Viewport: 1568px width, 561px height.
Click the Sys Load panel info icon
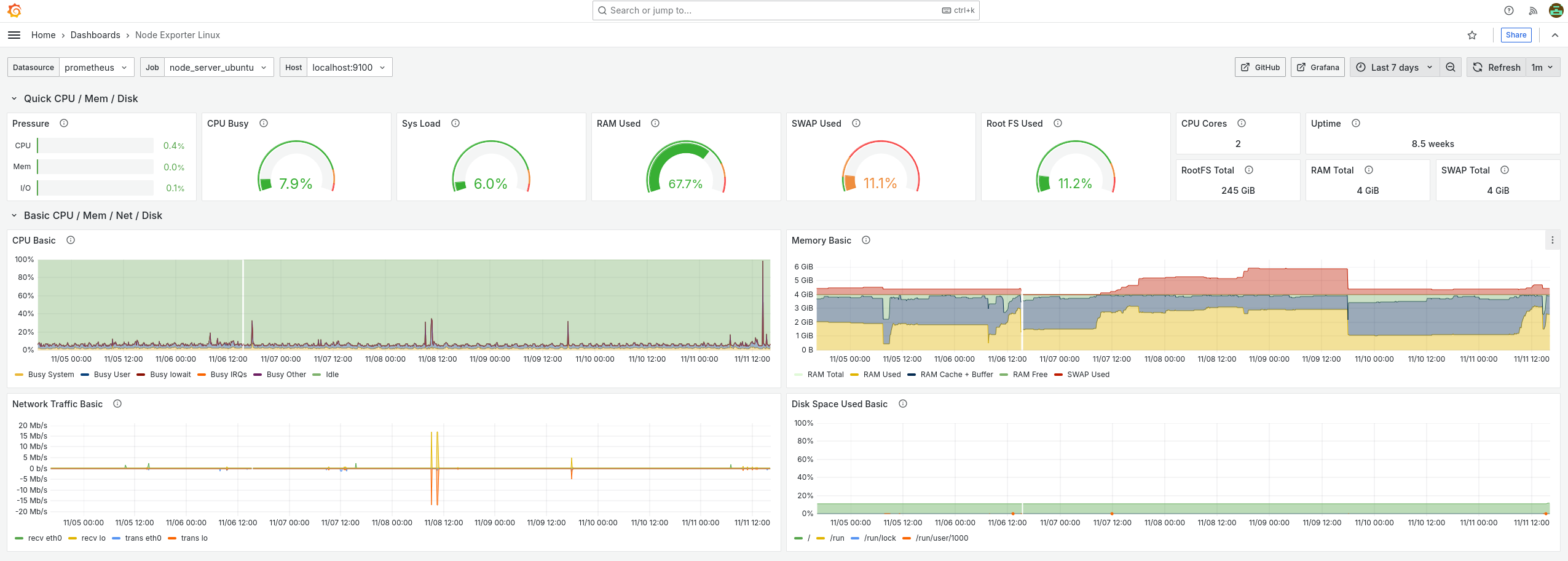coord(455,123)
